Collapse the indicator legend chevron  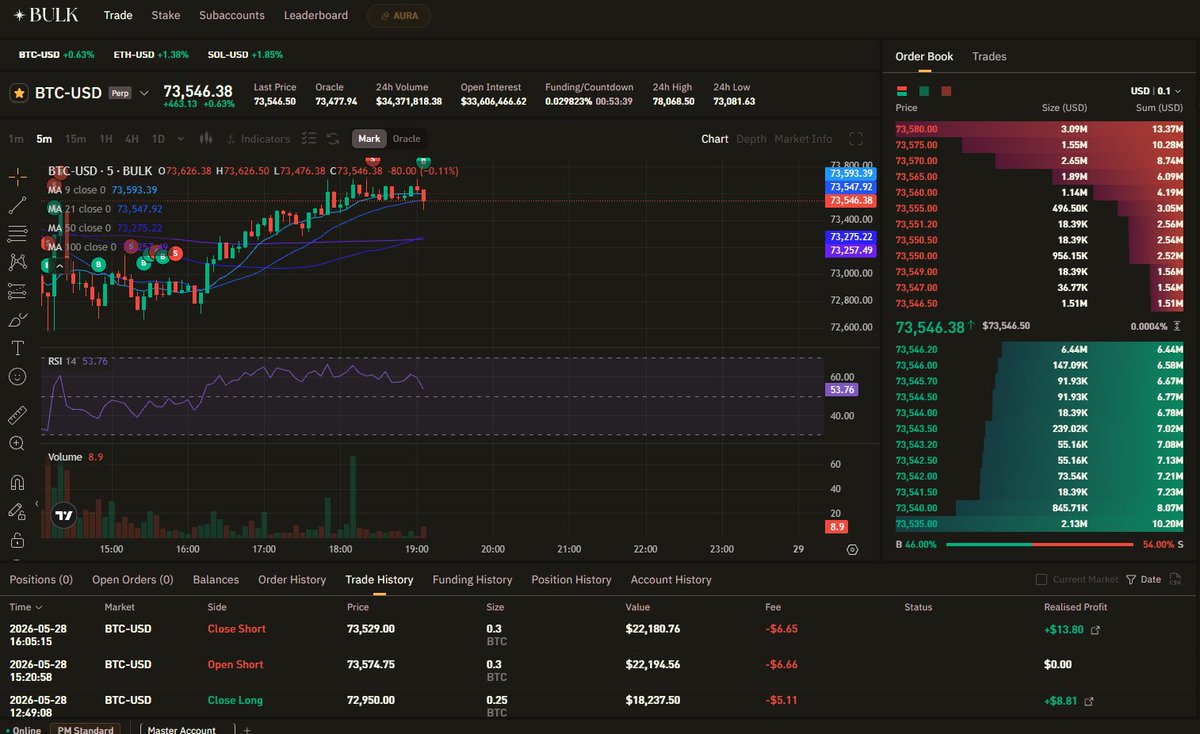[x=60, y=265]
